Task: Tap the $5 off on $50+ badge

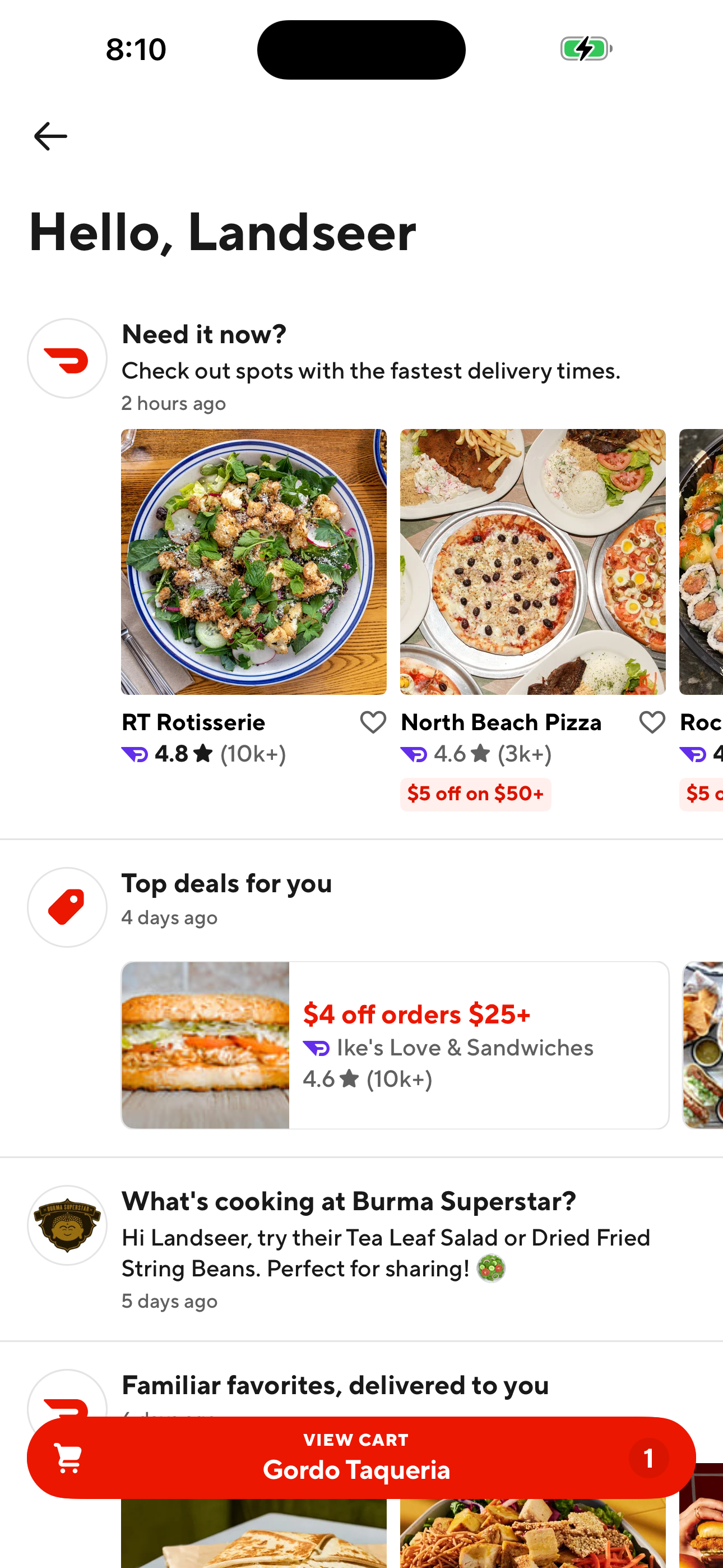Action: click(x=475, y=794)
